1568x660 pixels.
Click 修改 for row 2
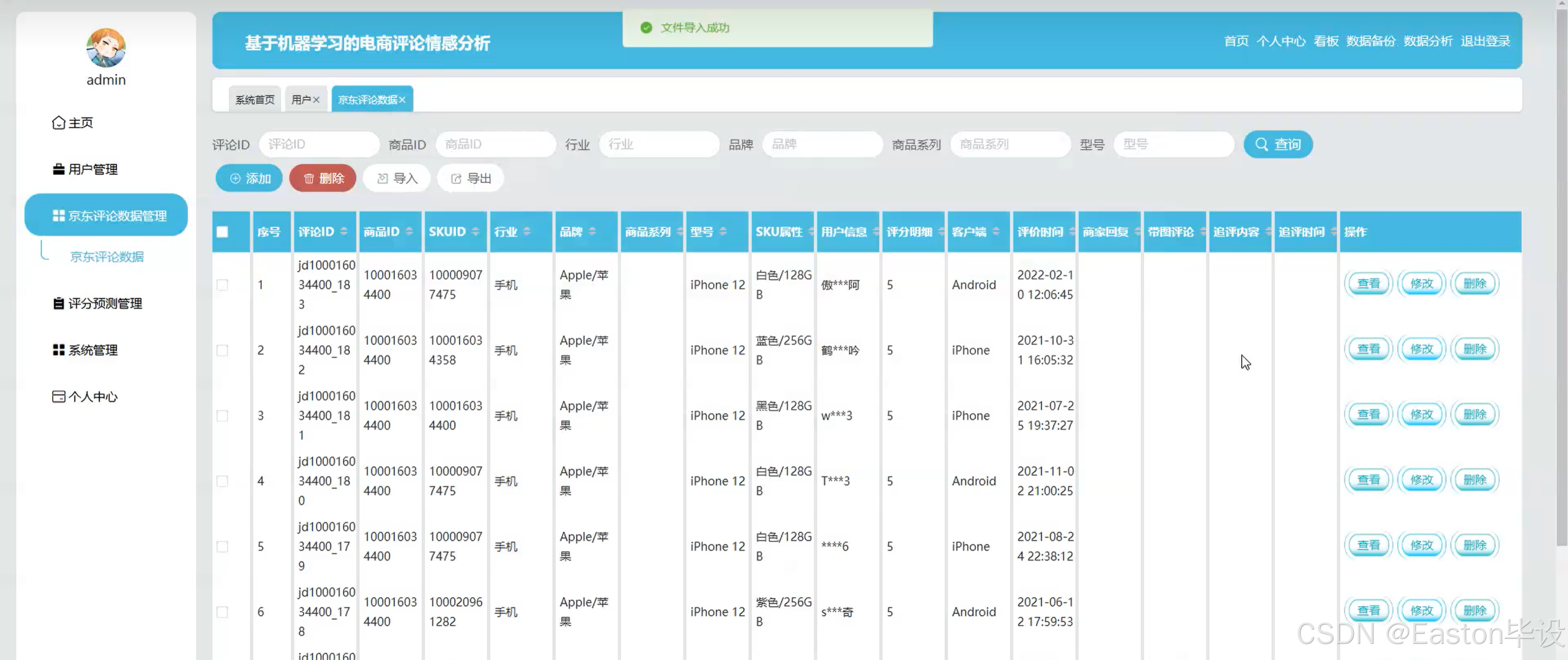tap(1422, 349)
